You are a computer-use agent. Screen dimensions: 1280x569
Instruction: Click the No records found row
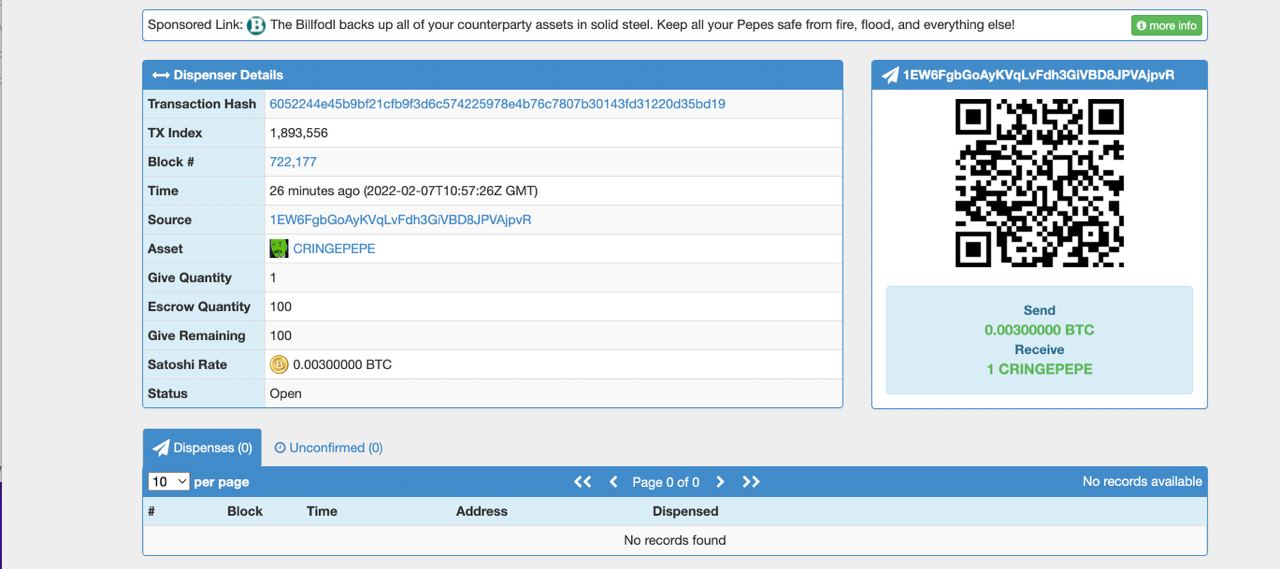pyautogui.click(x=675, y=540)
